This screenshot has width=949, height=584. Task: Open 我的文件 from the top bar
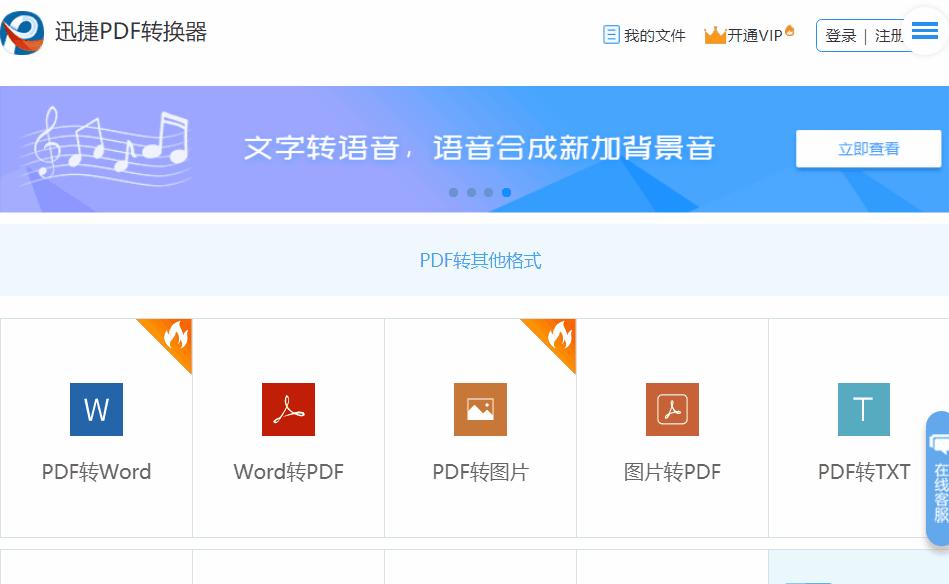pos(653,35)
